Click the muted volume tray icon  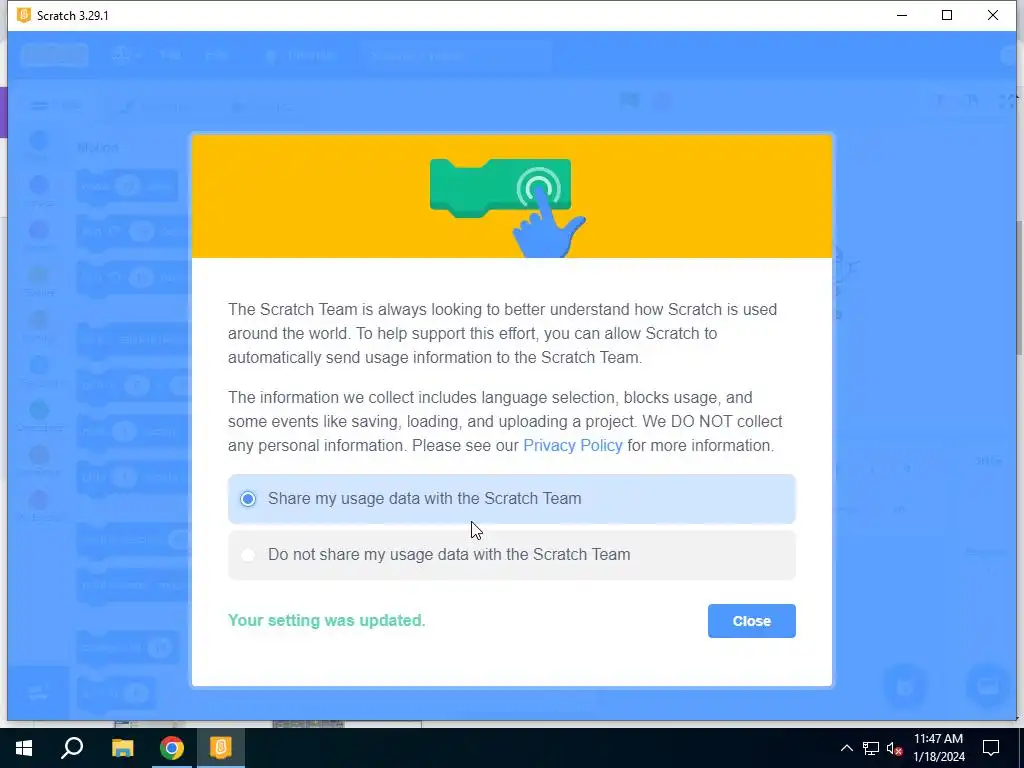[894, 748]
